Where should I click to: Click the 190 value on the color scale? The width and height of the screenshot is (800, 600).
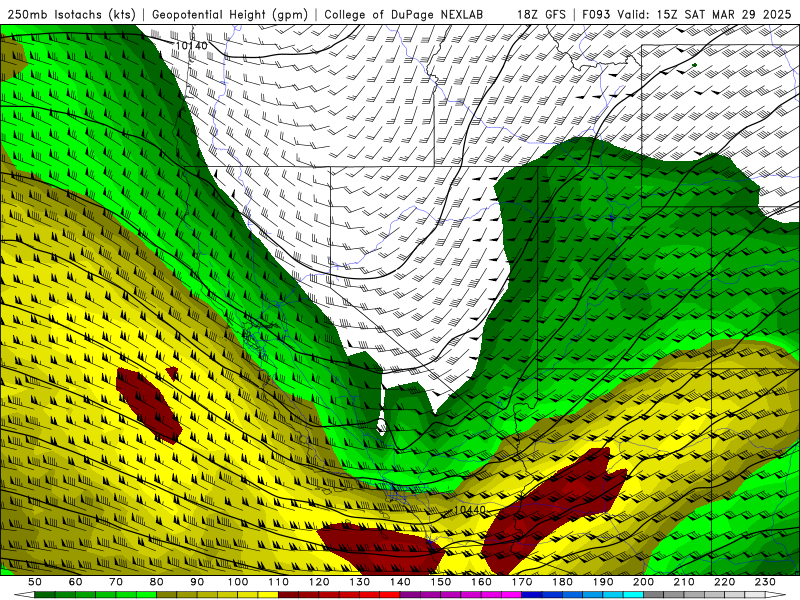(x=603, y=582)
